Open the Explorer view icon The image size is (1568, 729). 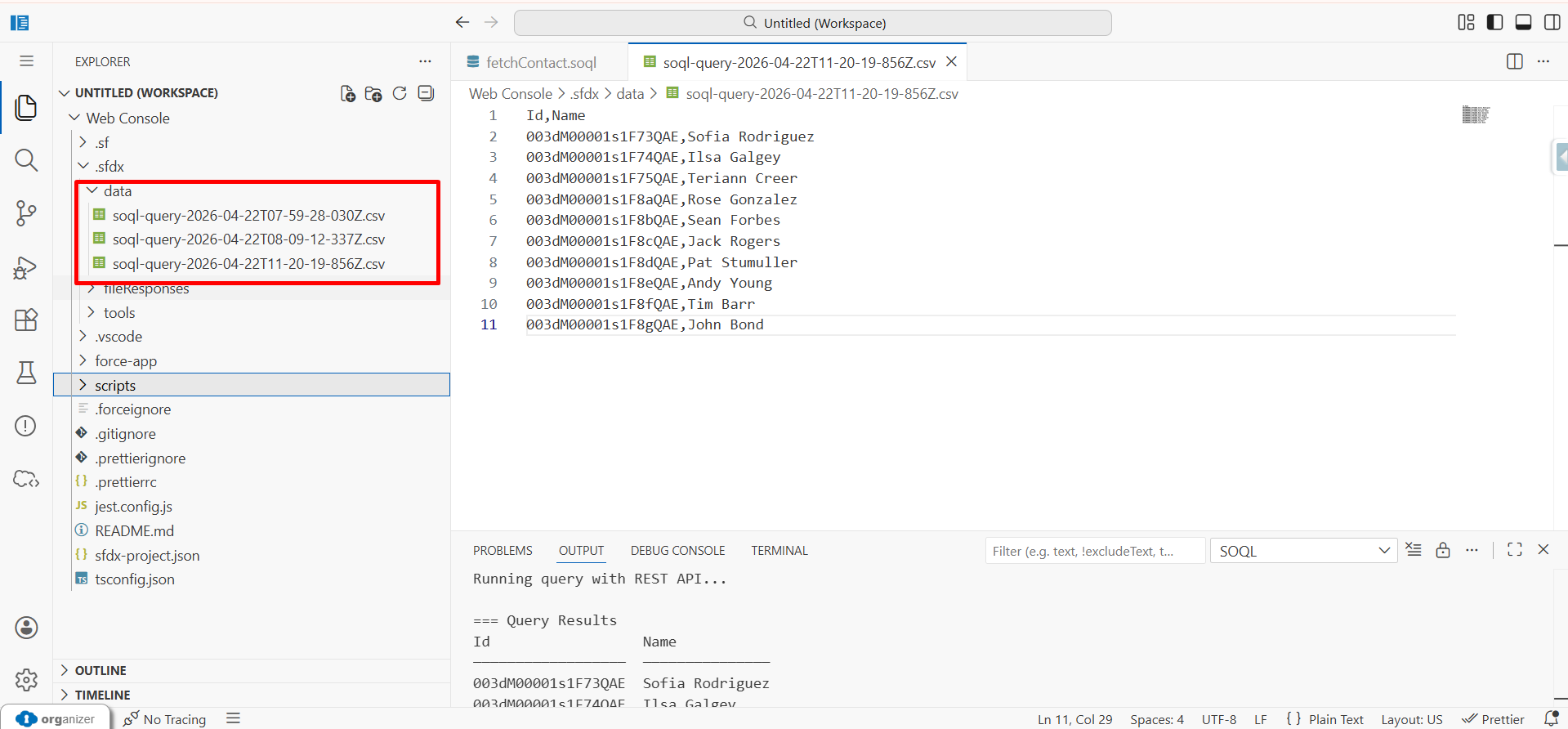pos(26,107)
